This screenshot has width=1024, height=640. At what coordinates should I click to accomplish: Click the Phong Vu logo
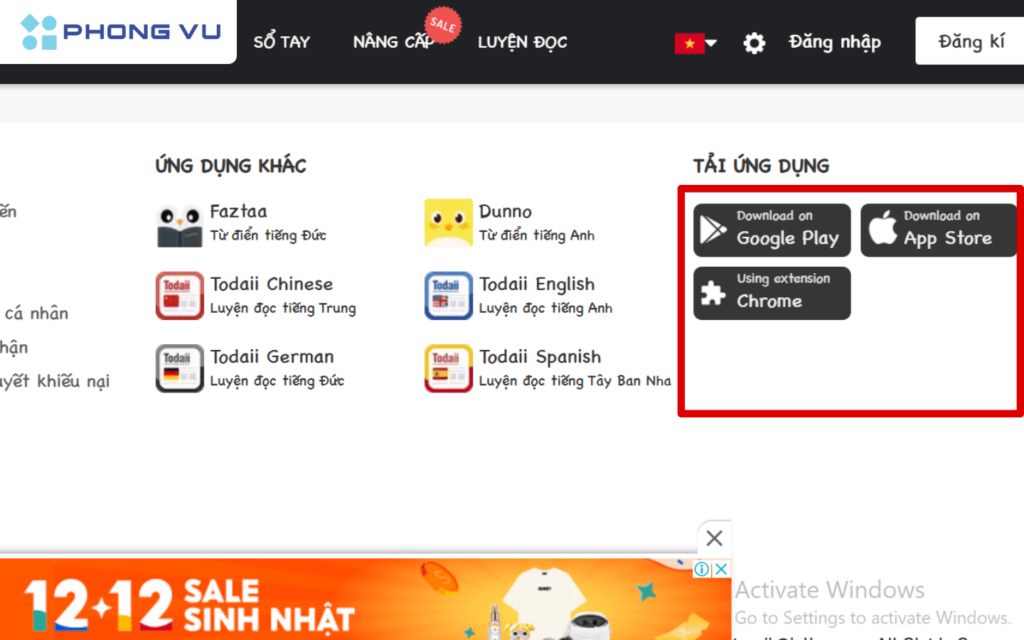[121, 32]
